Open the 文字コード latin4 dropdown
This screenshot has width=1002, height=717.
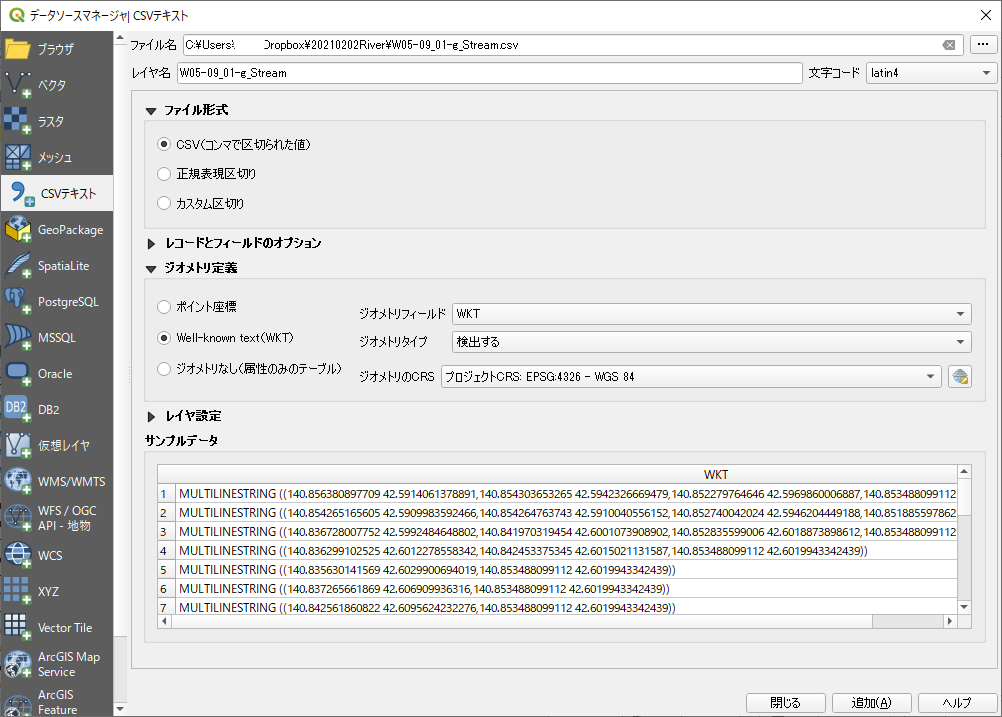(x=931, y=73)
